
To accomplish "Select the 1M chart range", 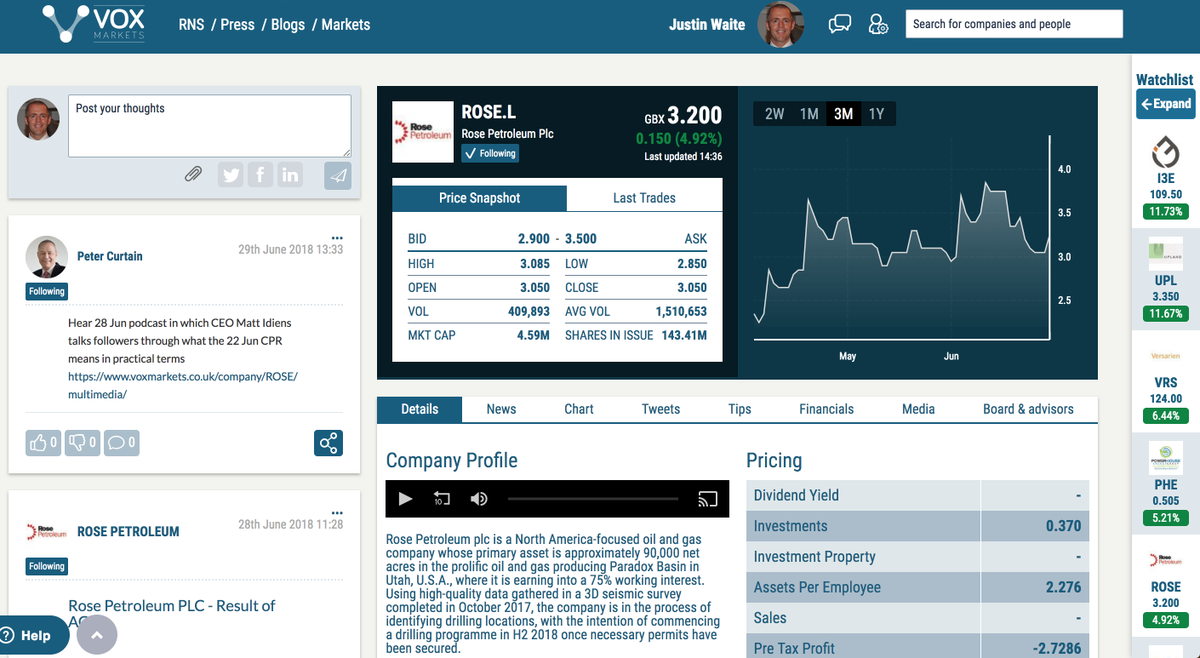I will tap(809, 114).
